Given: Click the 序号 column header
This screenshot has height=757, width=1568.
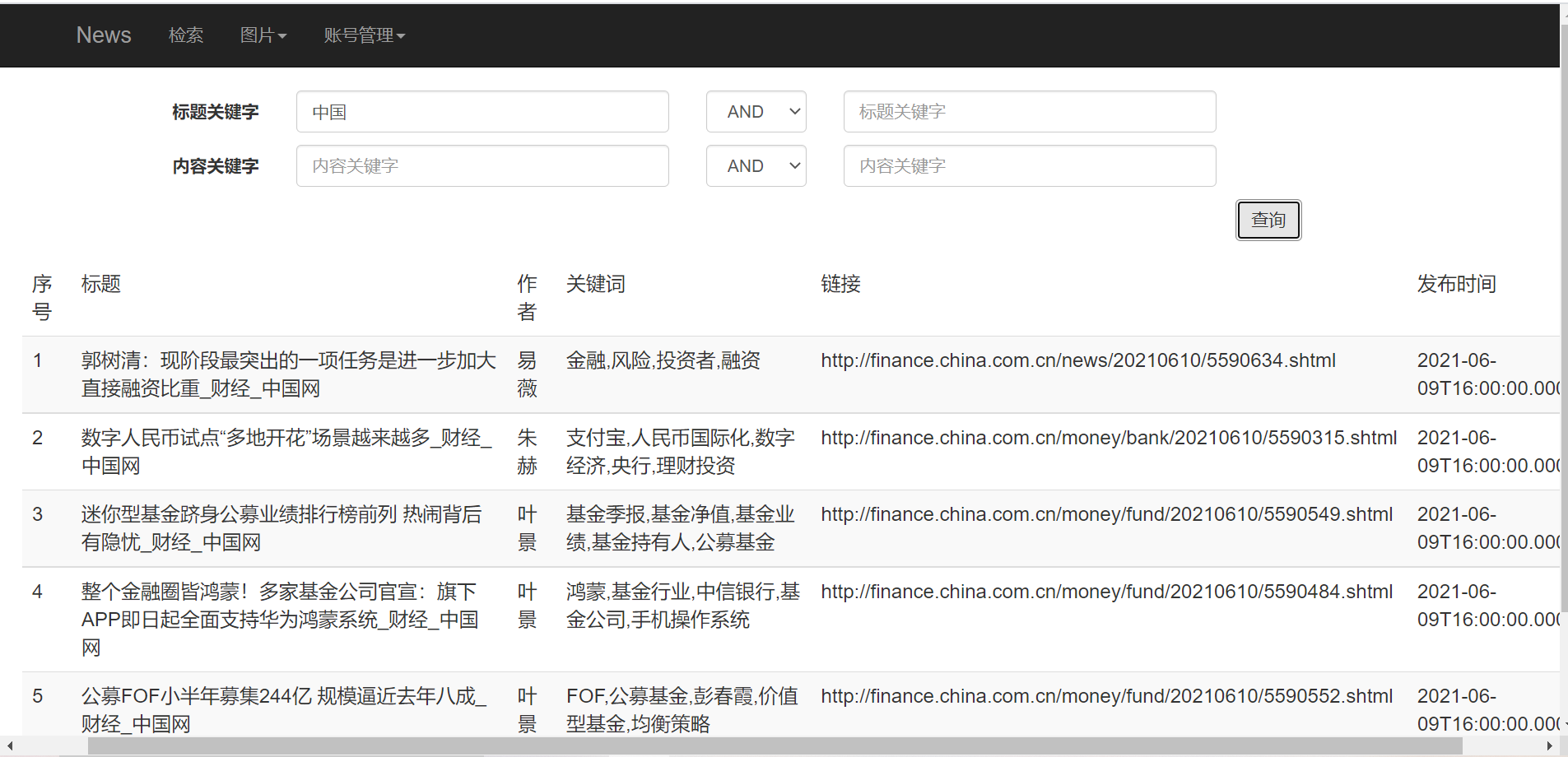Looking at the screenshot, I should [x=42, y=298].
